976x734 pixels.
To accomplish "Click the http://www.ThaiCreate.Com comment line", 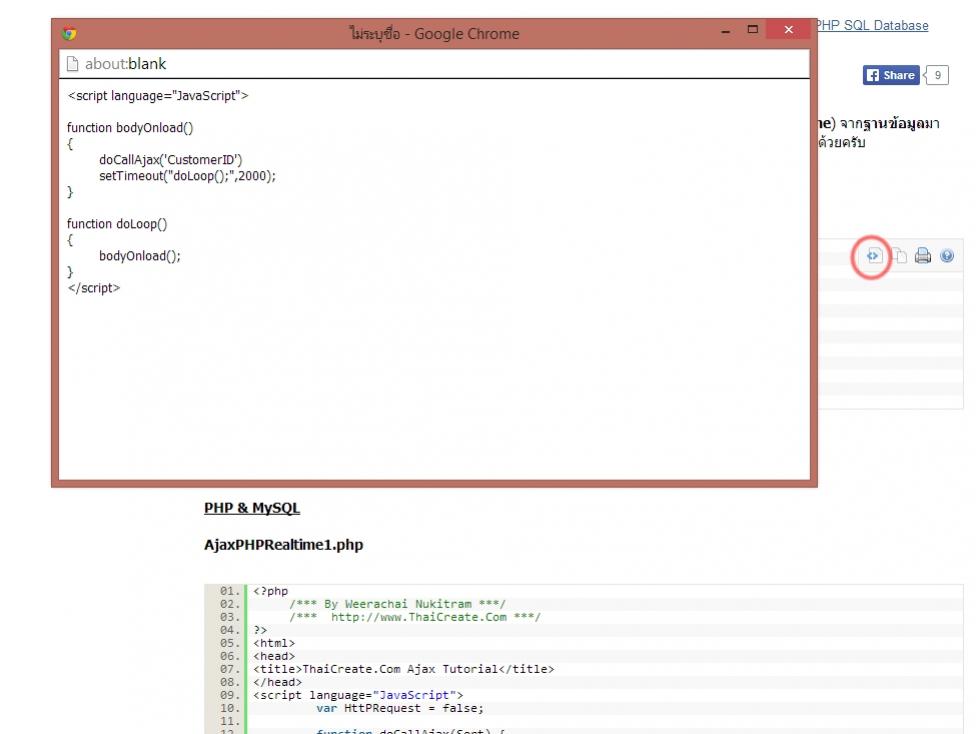I will [x=415, y=617].
